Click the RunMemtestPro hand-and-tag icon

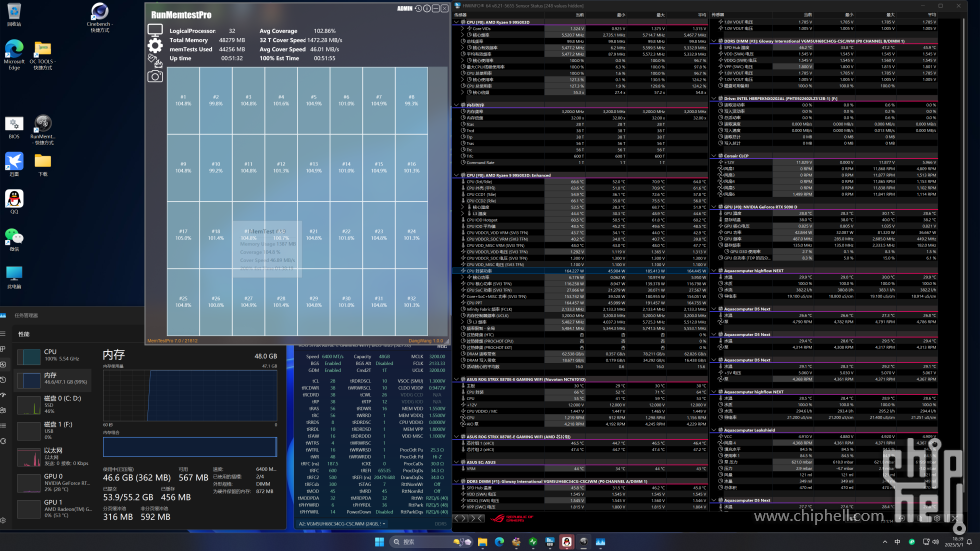pyautogui.click(x=155, y=61)
